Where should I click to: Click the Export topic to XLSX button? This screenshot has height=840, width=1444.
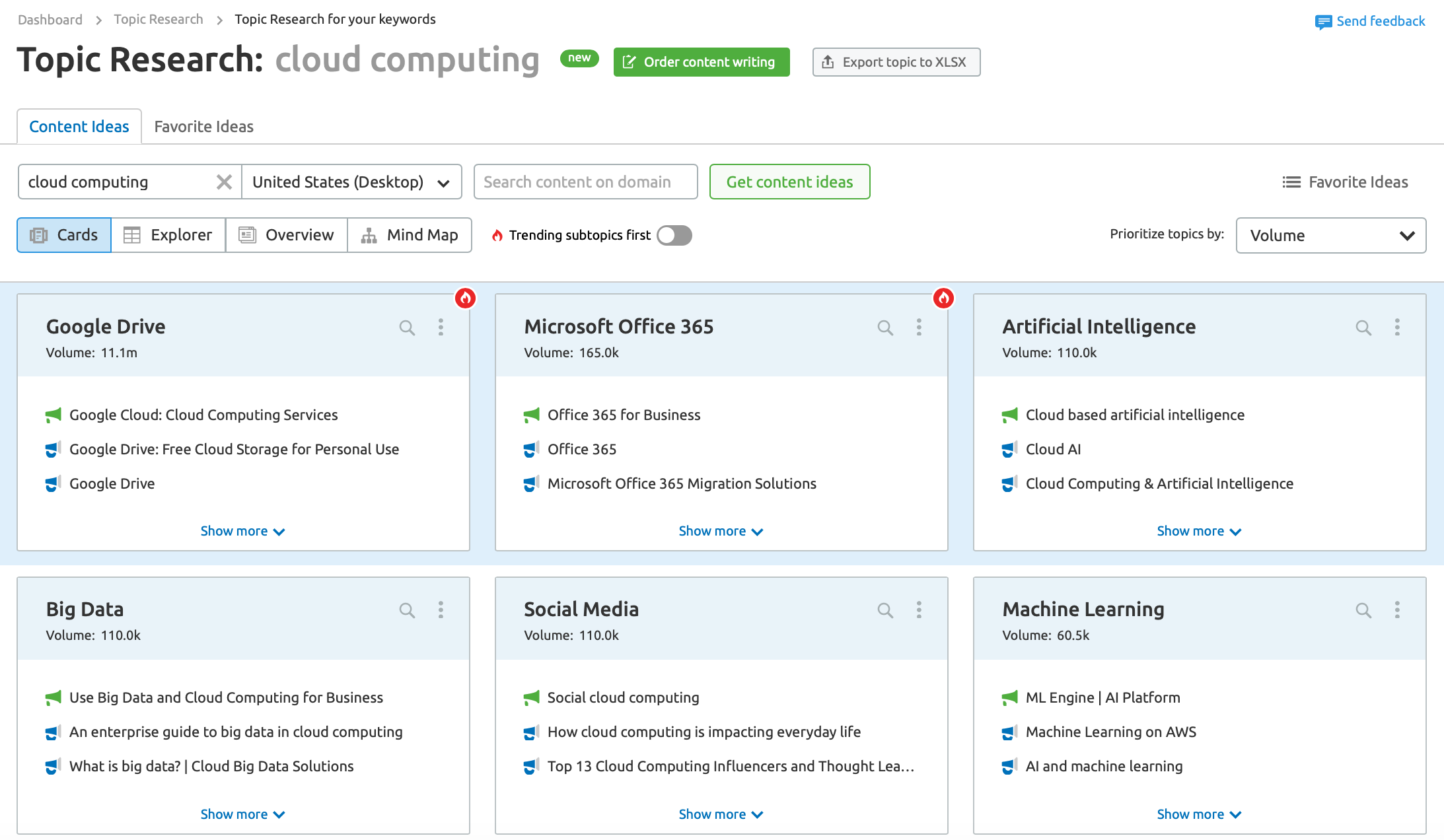[x=894, y=62]
